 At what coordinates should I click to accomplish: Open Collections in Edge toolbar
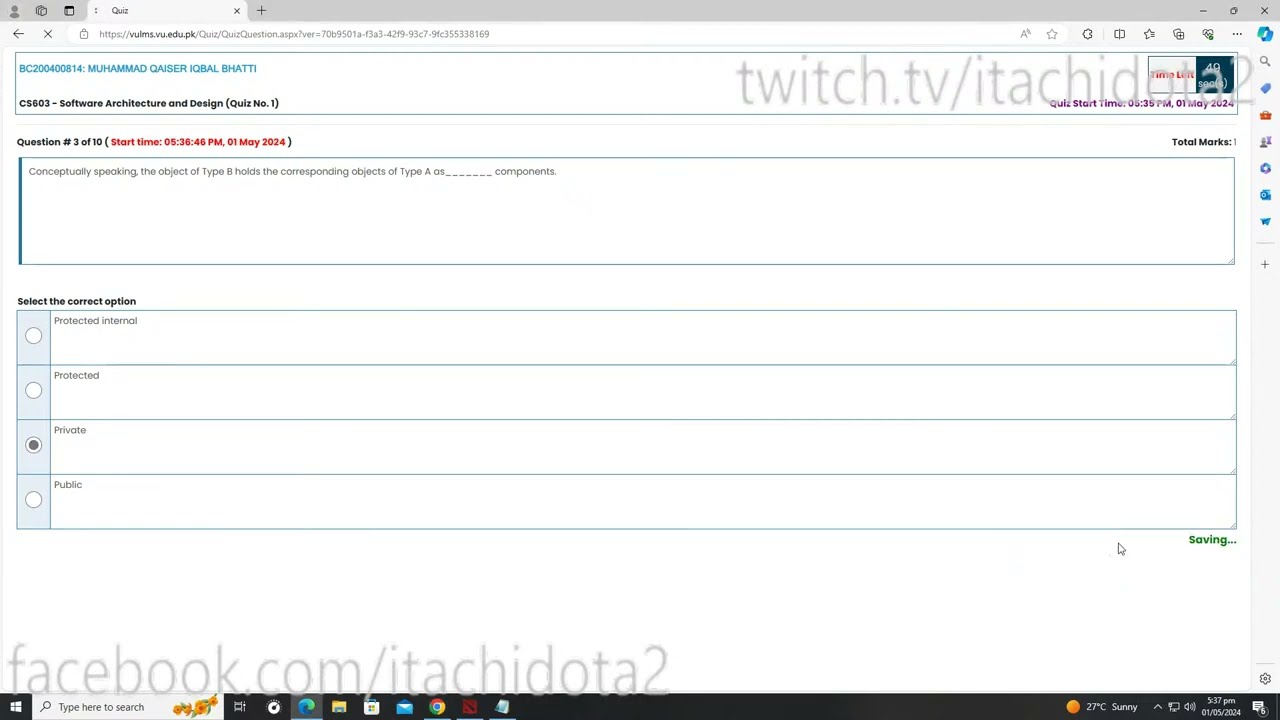(x=1179, y=34)
